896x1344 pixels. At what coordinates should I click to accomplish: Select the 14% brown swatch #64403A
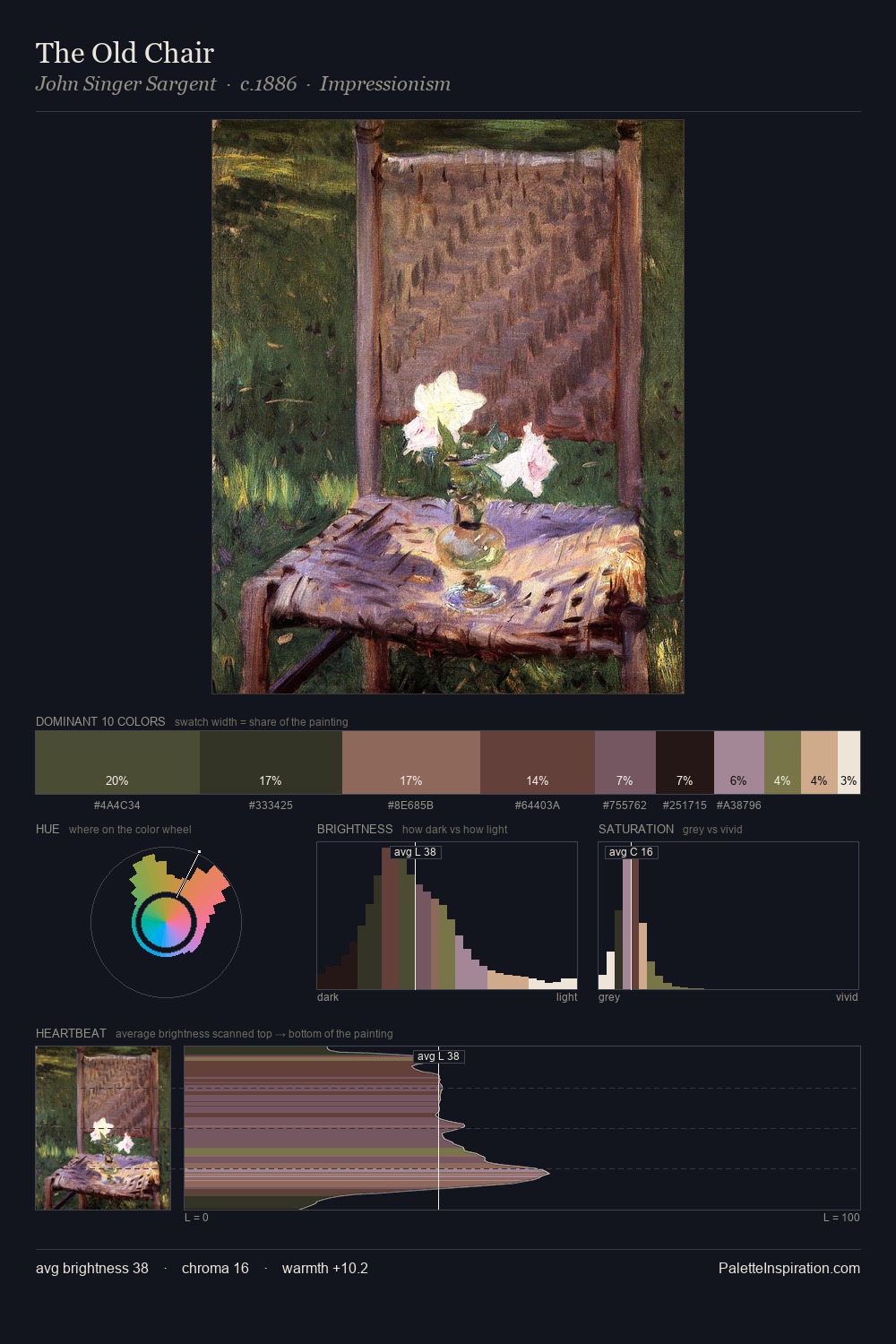click(538, 762)
